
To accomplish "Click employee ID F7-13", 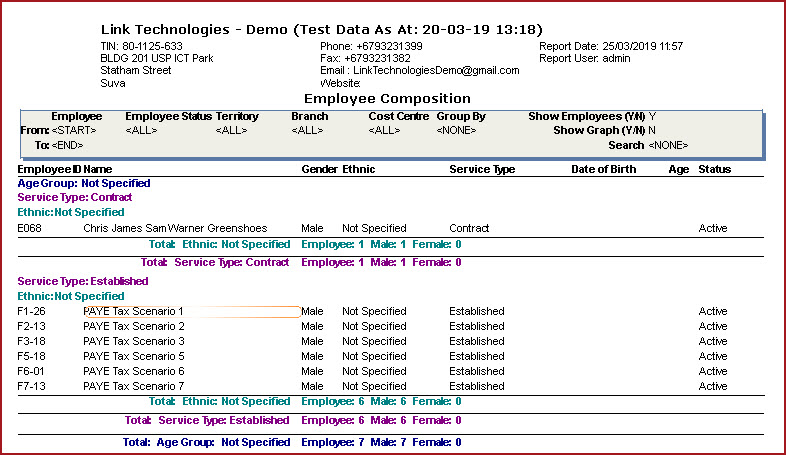I will point(31,387).
